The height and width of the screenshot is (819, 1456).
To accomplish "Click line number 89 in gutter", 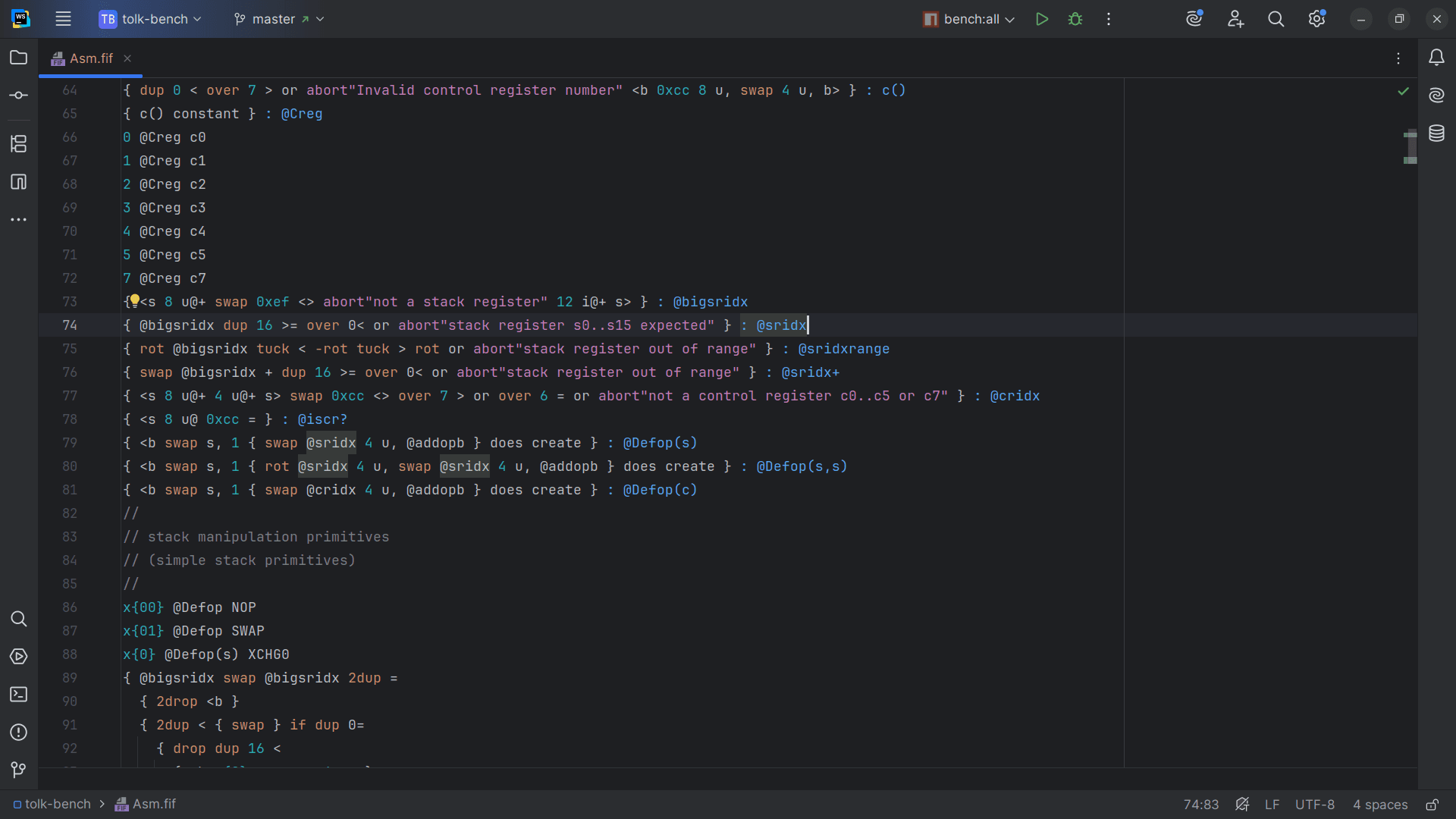I will 70,678.
